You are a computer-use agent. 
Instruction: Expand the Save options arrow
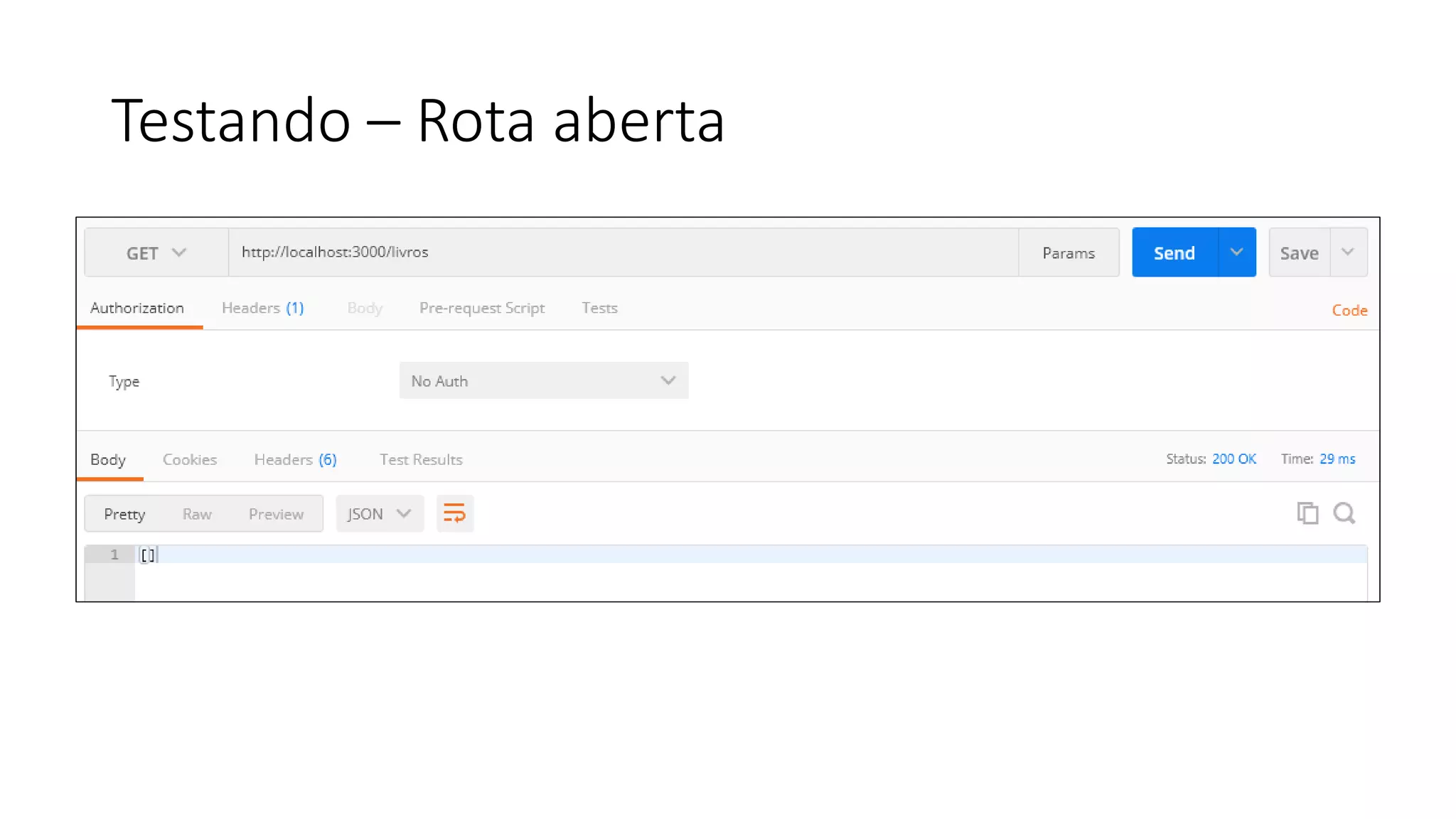click(x=1348, y=252)
